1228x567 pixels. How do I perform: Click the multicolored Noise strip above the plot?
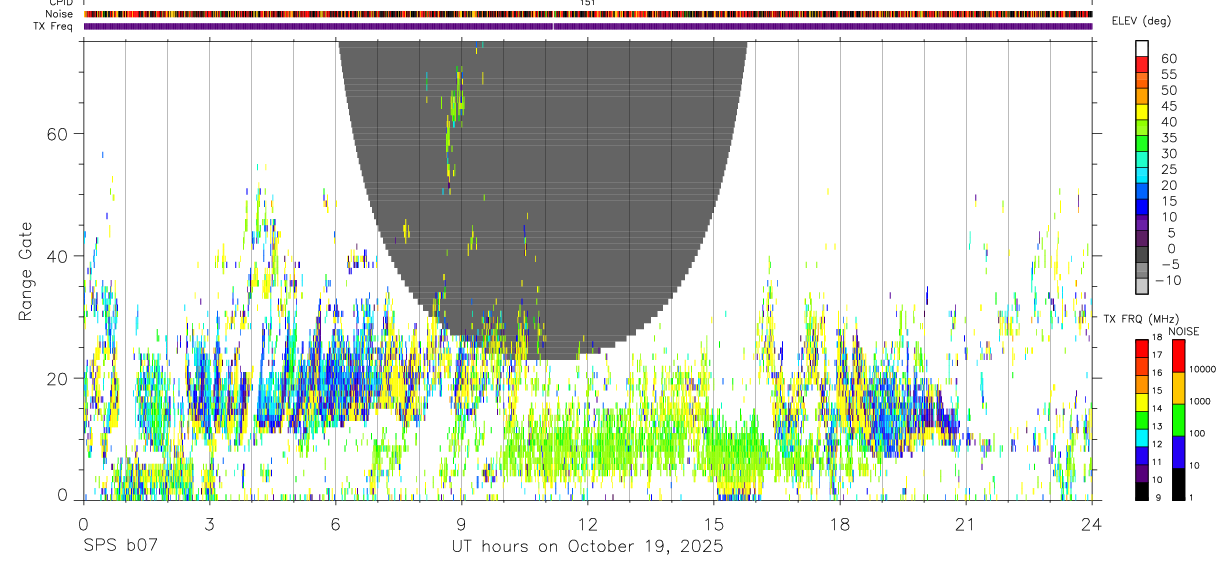[587, 14]
